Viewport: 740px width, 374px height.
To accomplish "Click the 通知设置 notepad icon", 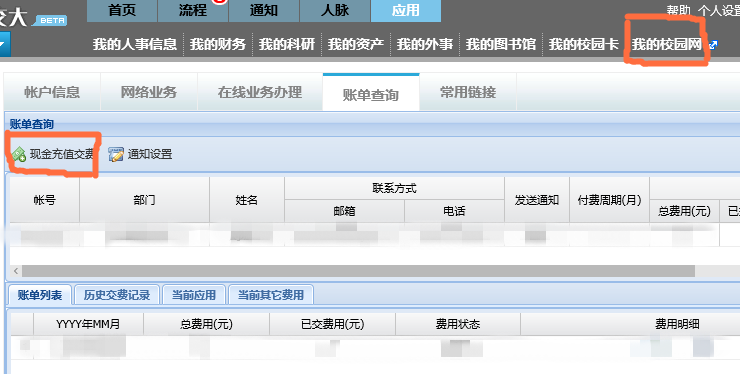I will tap(116, 154).
